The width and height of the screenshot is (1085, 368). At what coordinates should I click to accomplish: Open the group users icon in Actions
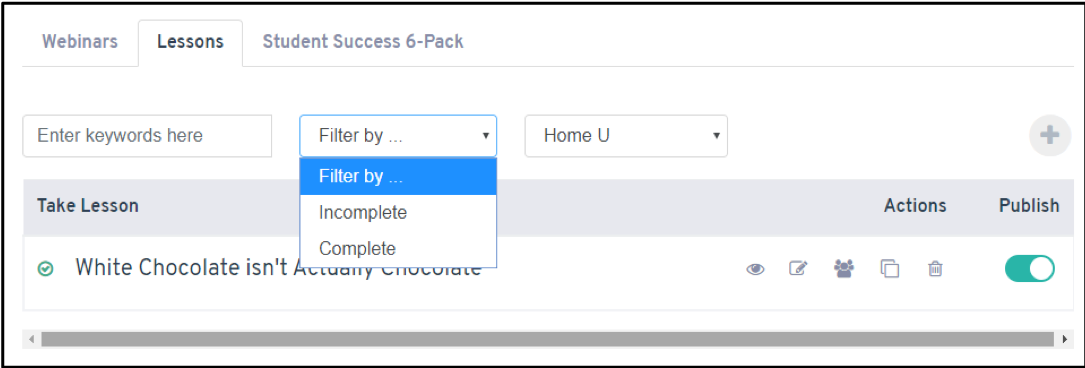844,268
